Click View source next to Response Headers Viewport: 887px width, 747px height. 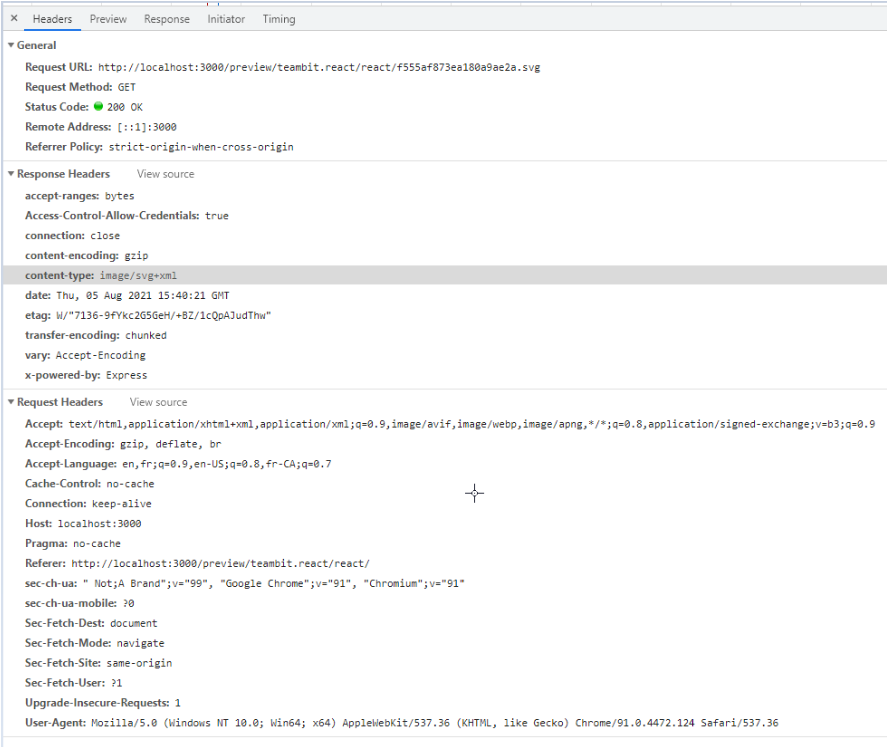pos(164,174)
